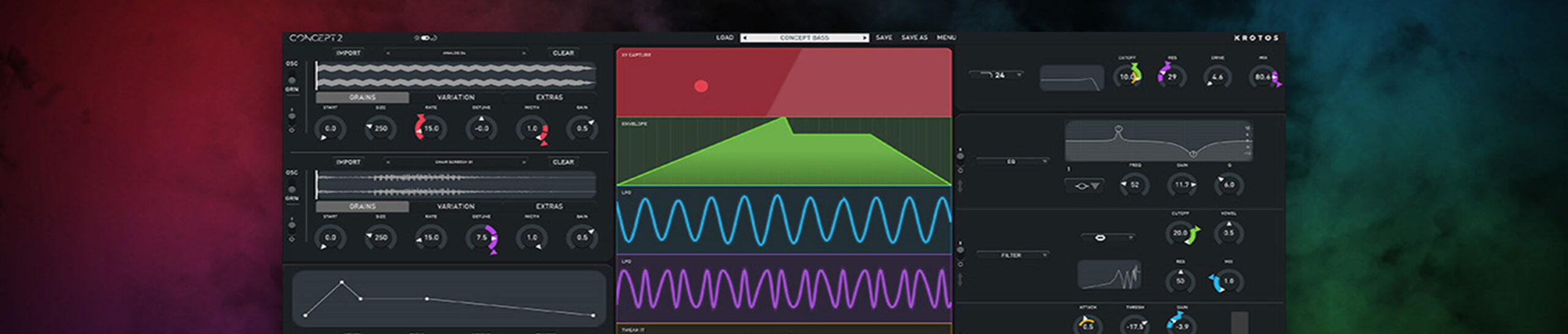Click the vowel filter mouth shape icon
Screen dimensions: 1568x334
click(x=1099, y=237)
